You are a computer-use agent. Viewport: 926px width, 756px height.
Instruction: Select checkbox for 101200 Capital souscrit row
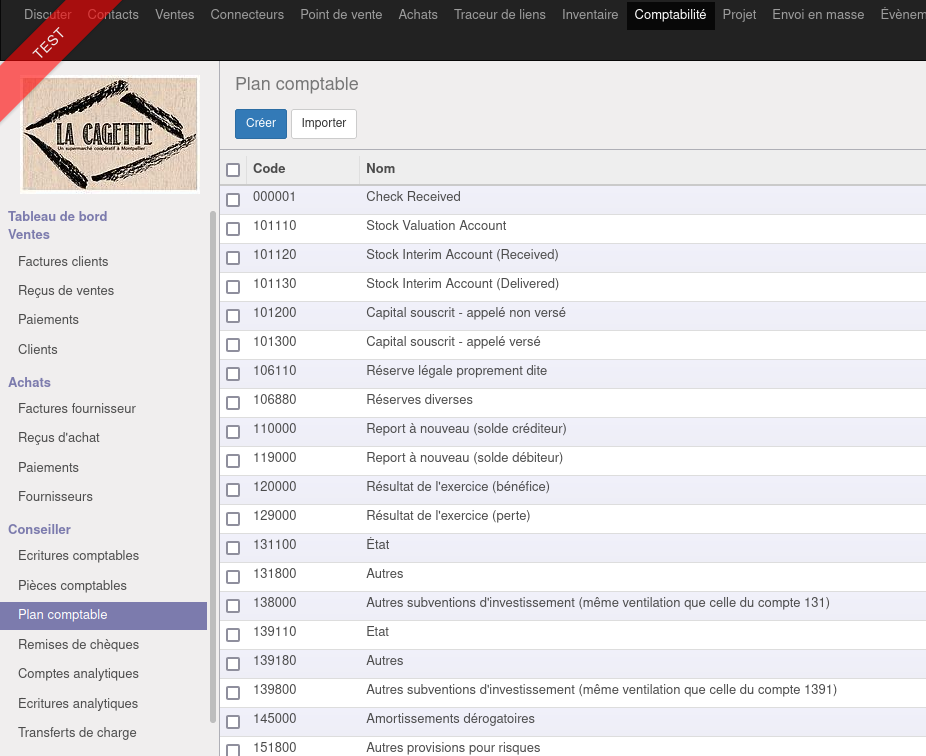(233, 315)
